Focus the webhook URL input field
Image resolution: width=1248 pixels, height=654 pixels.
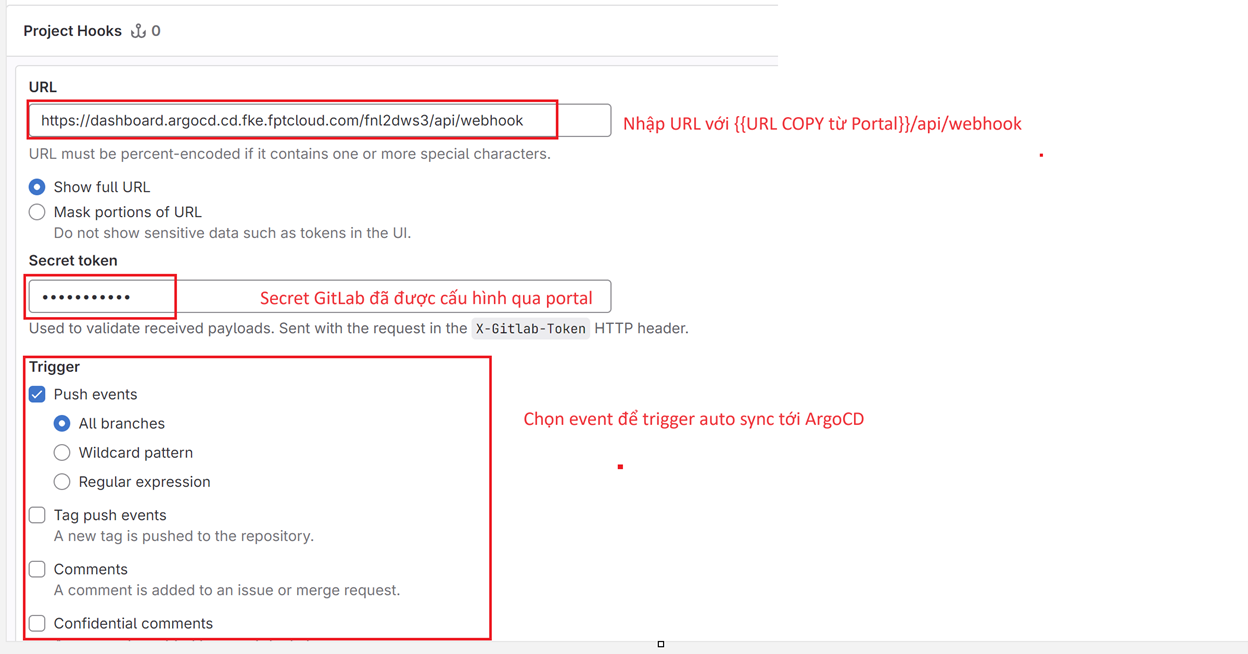(x=318, y=121)
